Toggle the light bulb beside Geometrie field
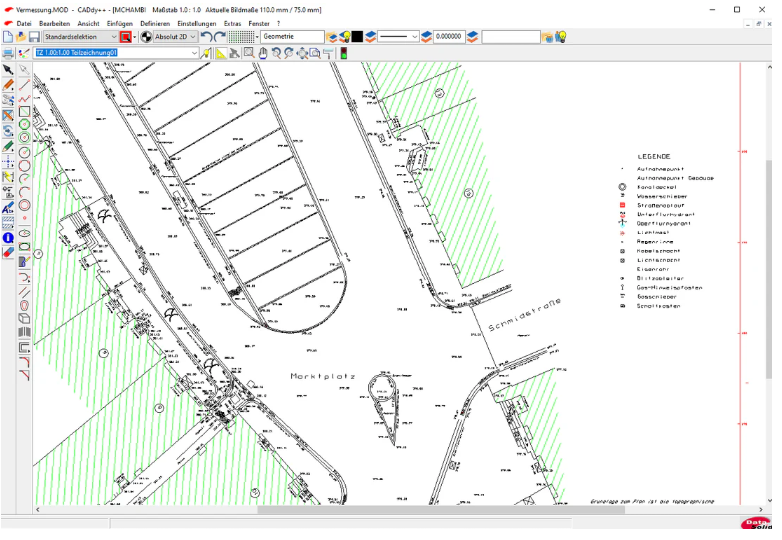This screenshot has height=540, width=782. tap(343, 37)
